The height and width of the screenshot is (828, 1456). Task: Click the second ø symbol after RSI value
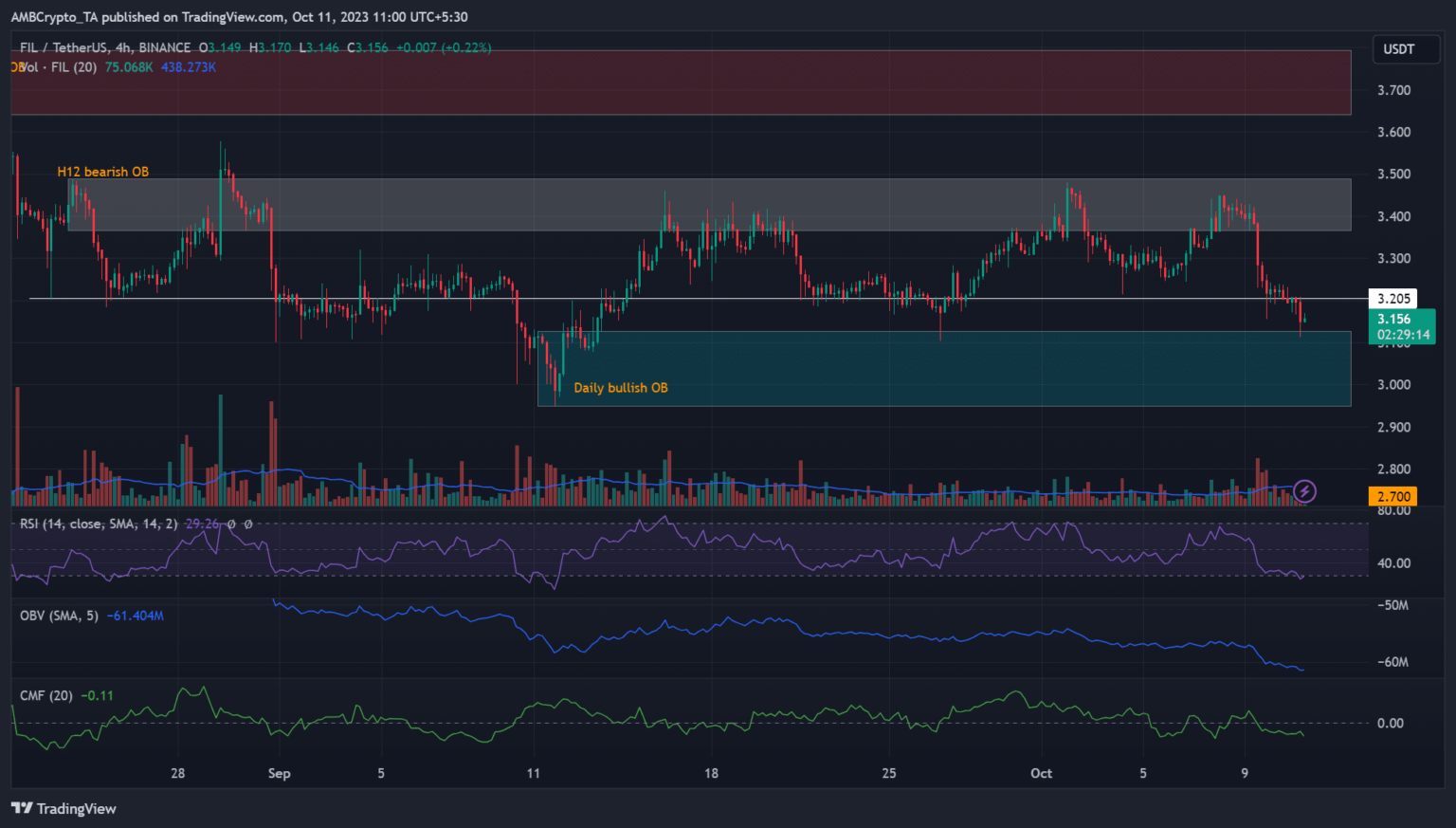[x=248, y=524]
